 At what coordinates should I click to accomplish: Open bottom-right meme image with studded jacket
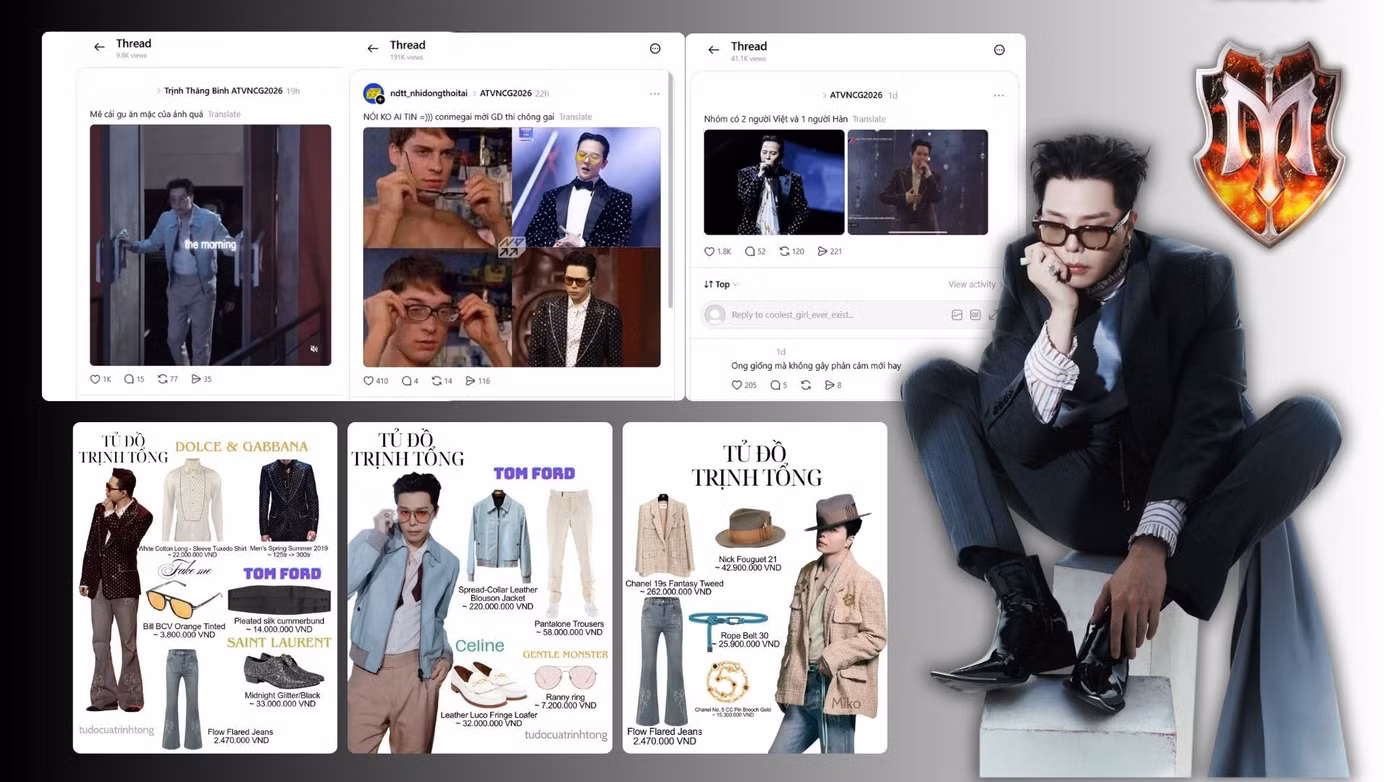(587, 308)
